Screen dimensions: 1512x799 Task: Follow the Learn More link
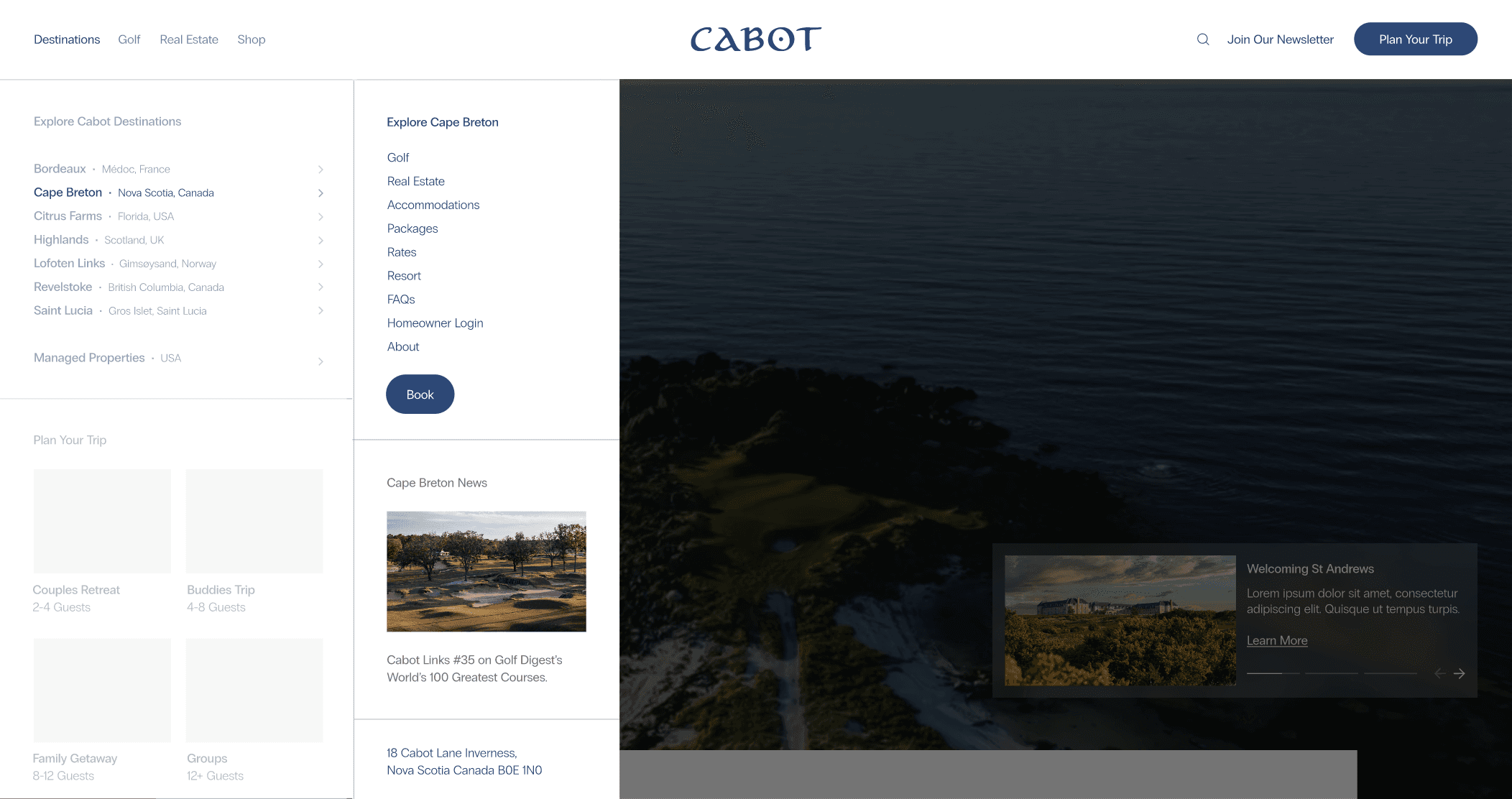coord(1276,640)
